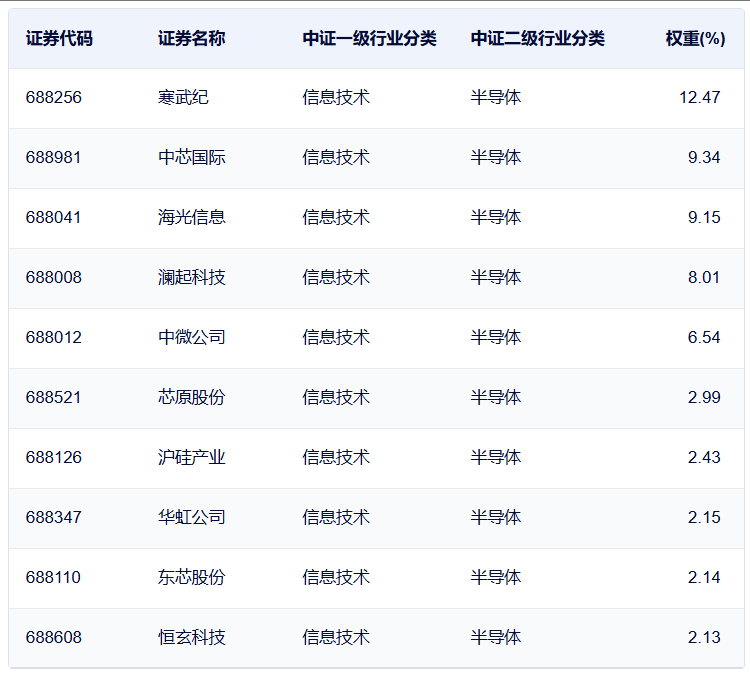
Task: Click the 中证二级行业分类 column header
Action: pos(538,39)
